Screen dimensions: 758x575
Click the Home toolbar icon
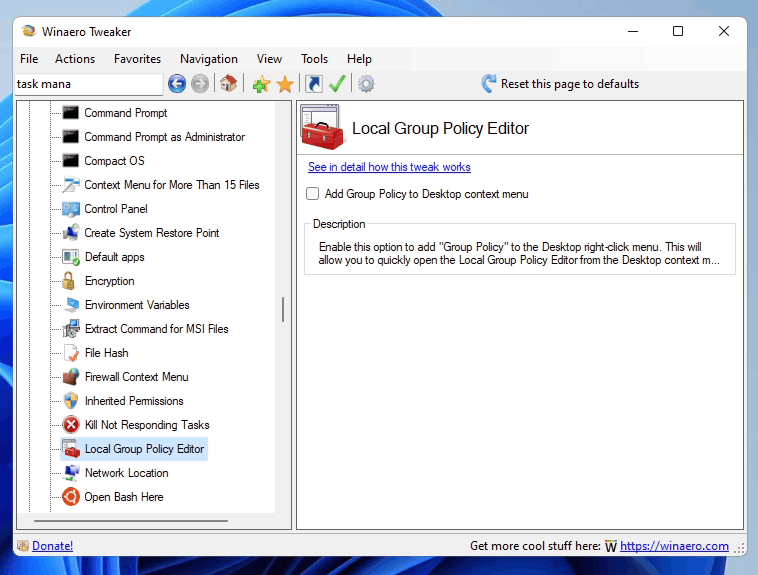(x=229, y=84)
